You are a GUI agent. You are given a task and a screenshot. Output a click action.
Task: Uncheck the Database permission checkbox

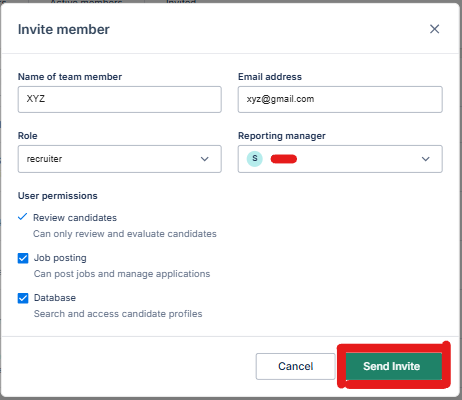[x=23, y=298]
